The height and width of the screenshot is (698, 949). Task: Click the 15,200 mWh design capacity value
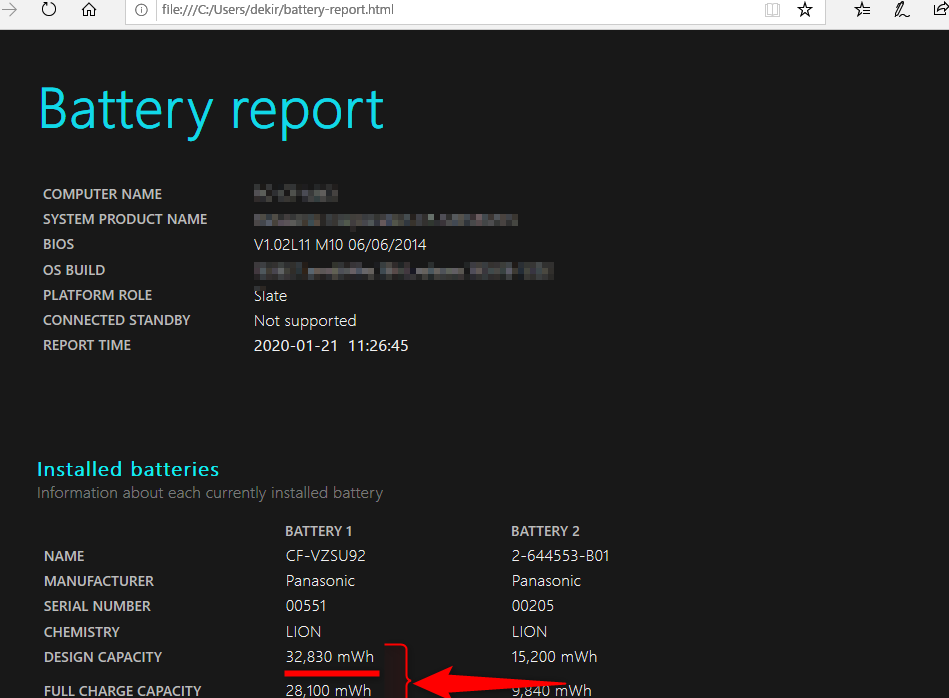coord(554,657)
